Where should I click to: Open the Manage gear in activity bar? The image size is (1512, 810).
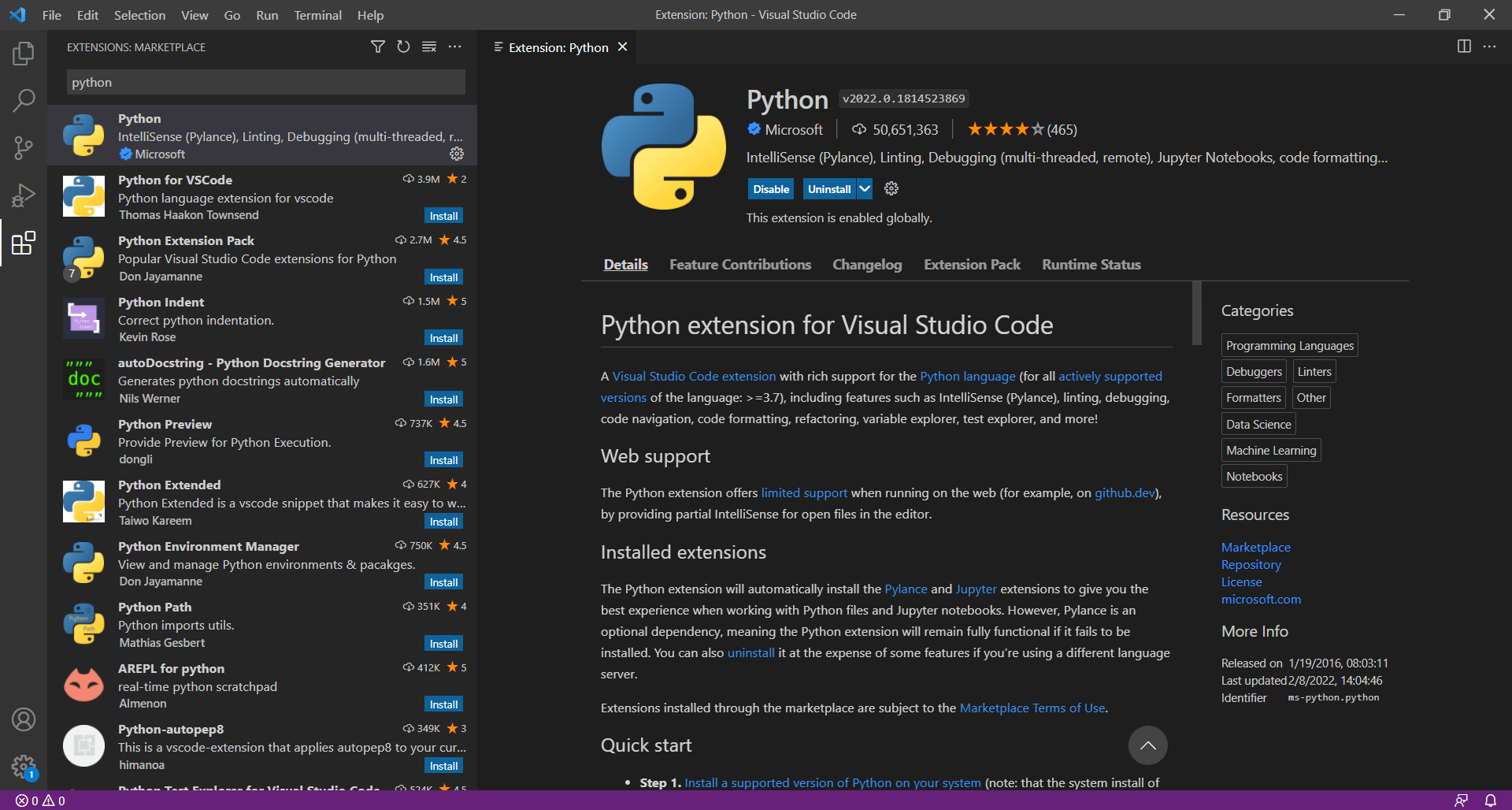coord(24,766)
